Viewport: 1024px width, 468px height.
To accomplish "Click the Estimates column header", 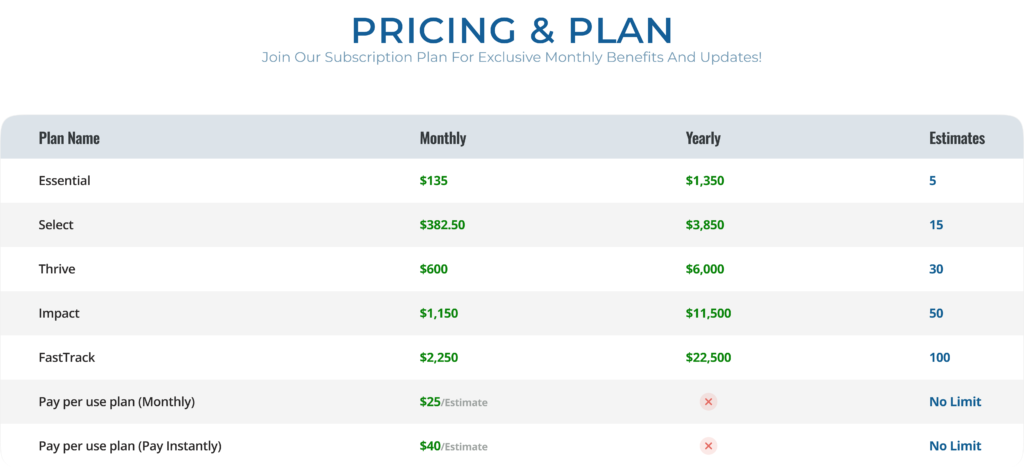I will 957,138.
